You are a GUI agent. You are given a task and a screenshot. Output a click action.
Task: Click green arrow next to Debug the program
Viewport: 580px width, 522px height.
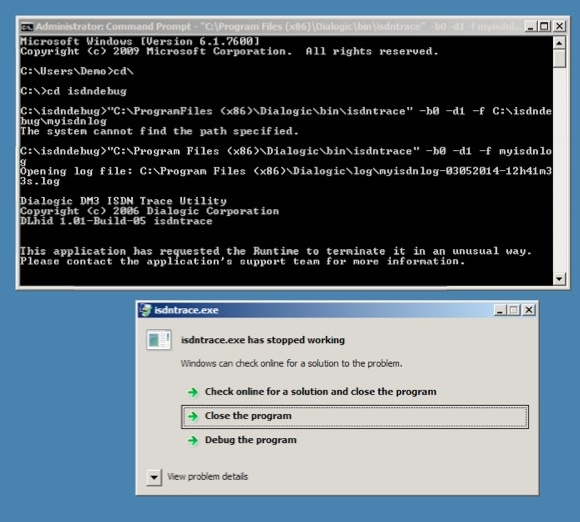193,440
